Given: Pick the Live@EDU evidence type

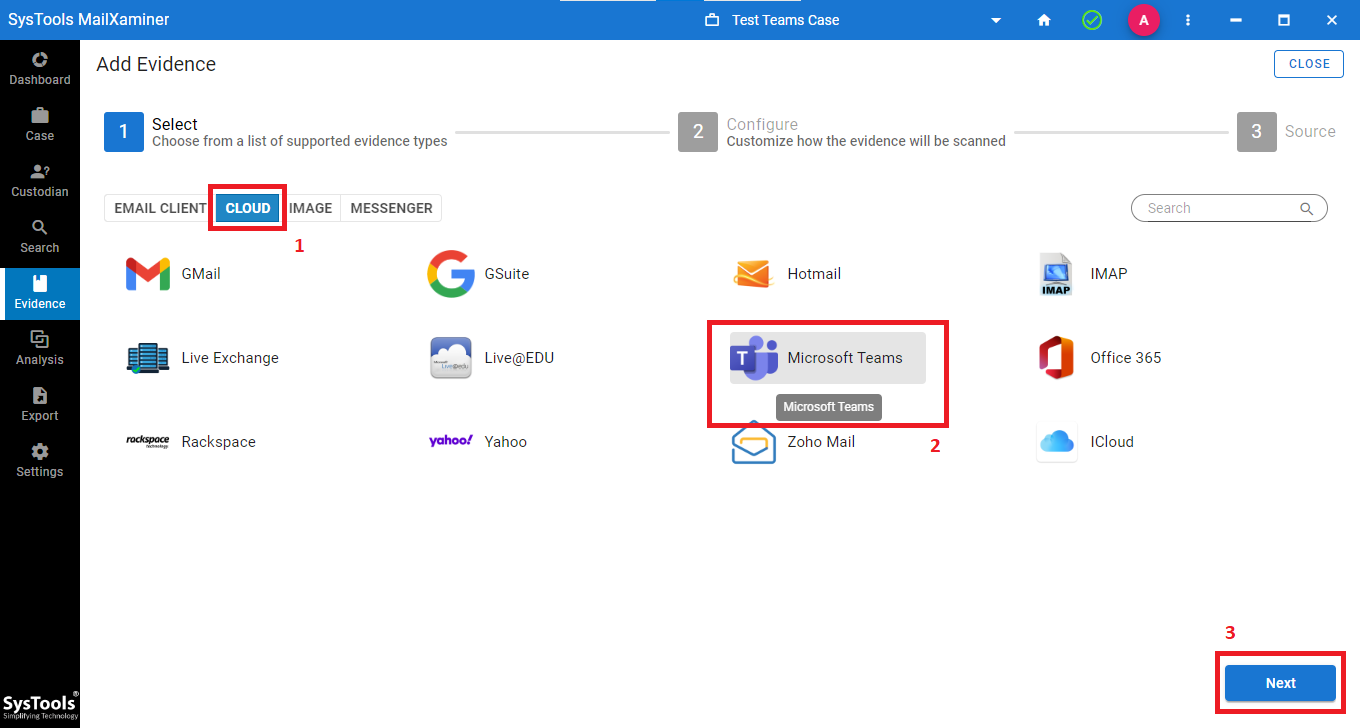Looking at the screenshot, I should [x=492, y=358].
